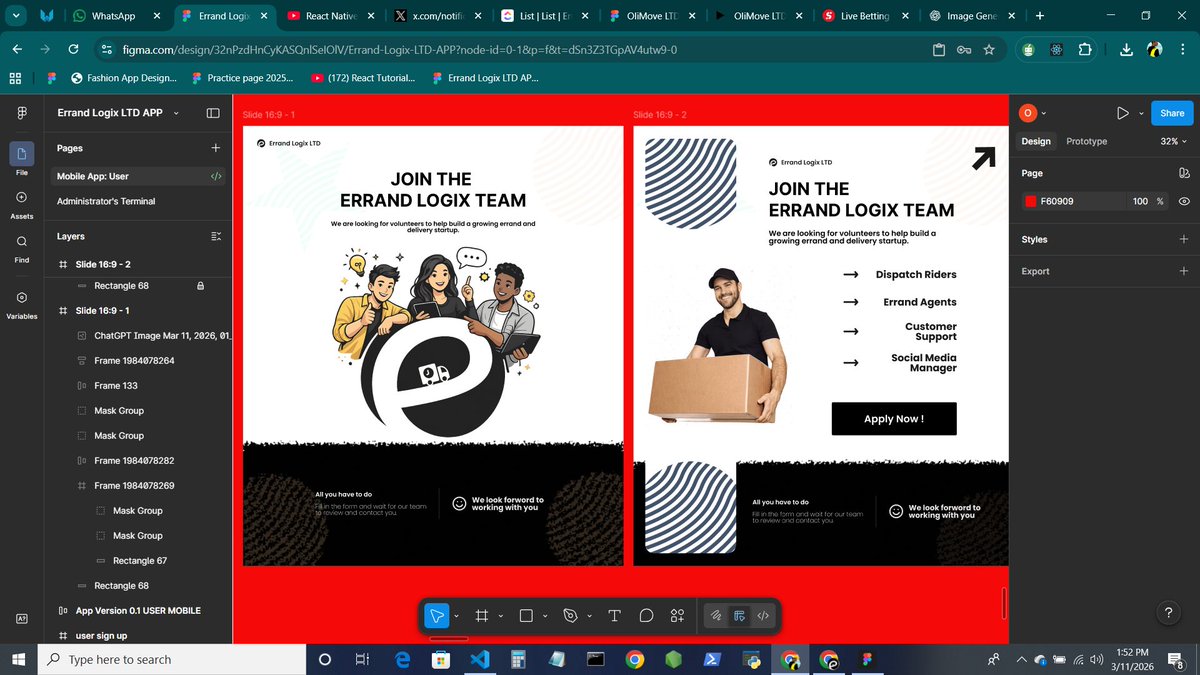
Task: Open the 32% zoom dropdown
Action: coord(1173,142)
